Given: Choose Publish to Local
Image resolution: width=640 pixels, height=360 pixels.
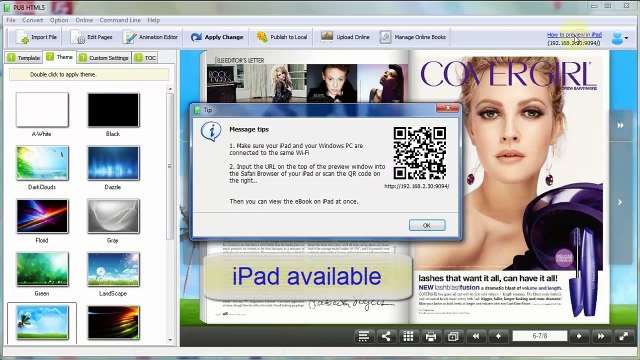Looking at the screenshot, I should 282,37.
